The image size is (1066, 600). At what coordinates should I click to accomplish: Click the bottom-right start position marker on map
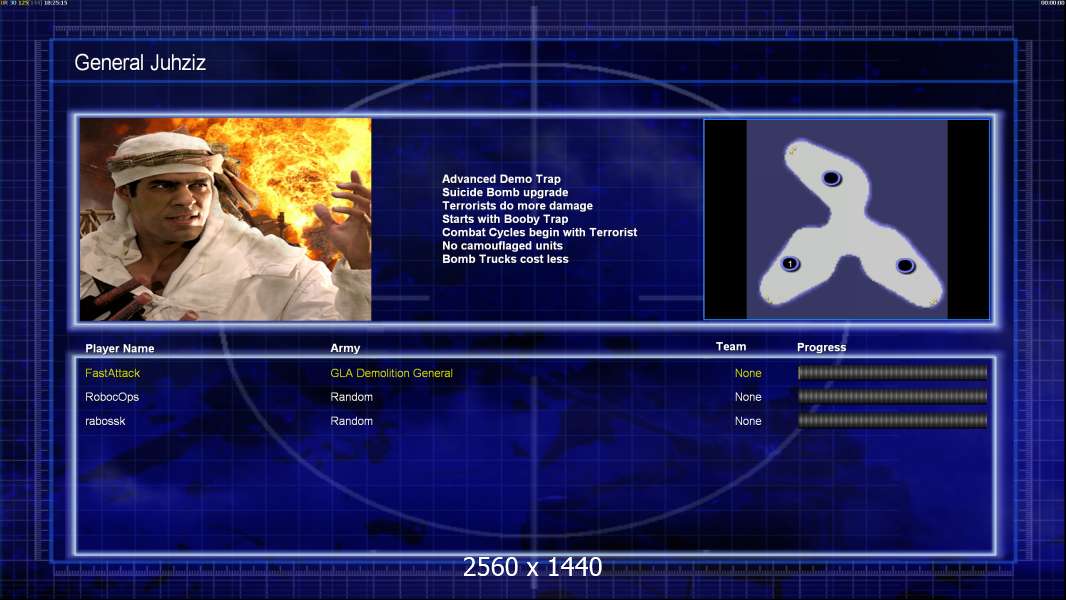[x=905, y=266]
